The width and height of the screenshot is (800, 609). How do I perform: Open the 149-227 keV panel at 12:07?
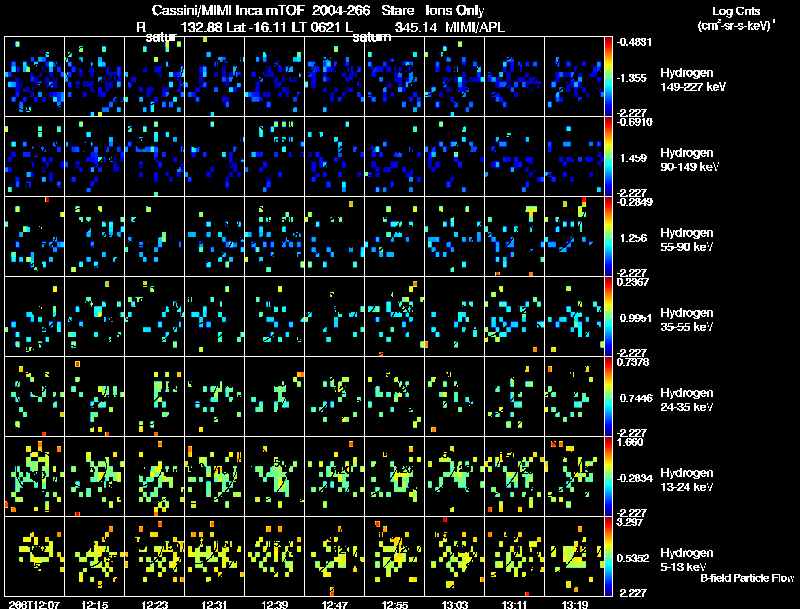click(34, 77)
